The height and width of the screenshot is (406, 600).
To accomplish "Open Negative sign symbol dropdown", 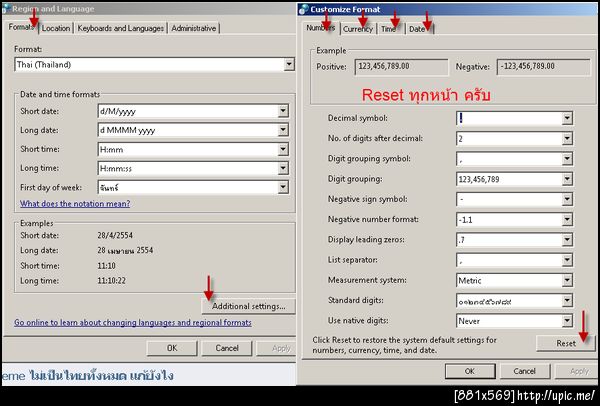I will (x=567, y=199).
